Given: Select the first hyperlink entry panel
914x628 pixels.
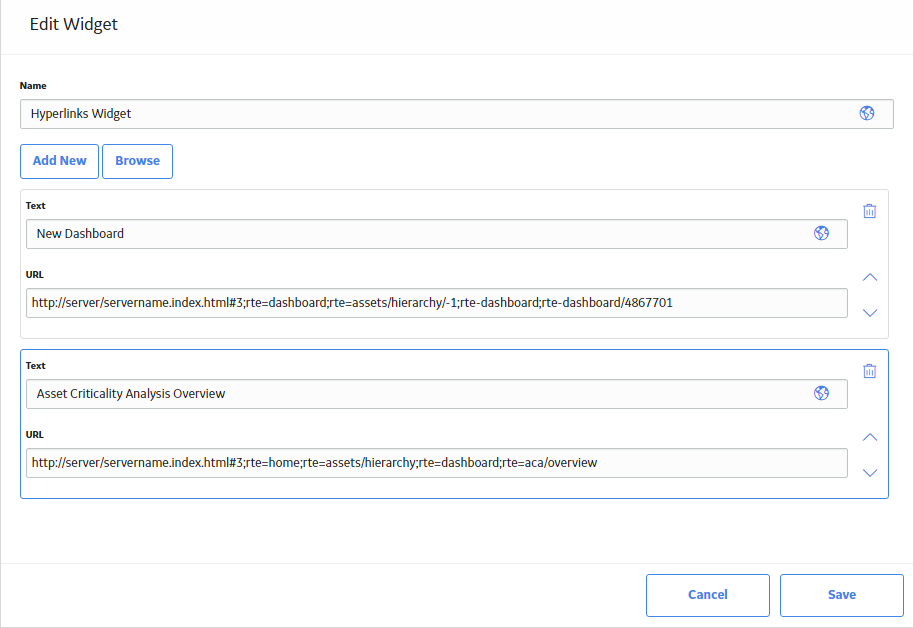Looking at the screenshot, I should (x=454, y=264).
